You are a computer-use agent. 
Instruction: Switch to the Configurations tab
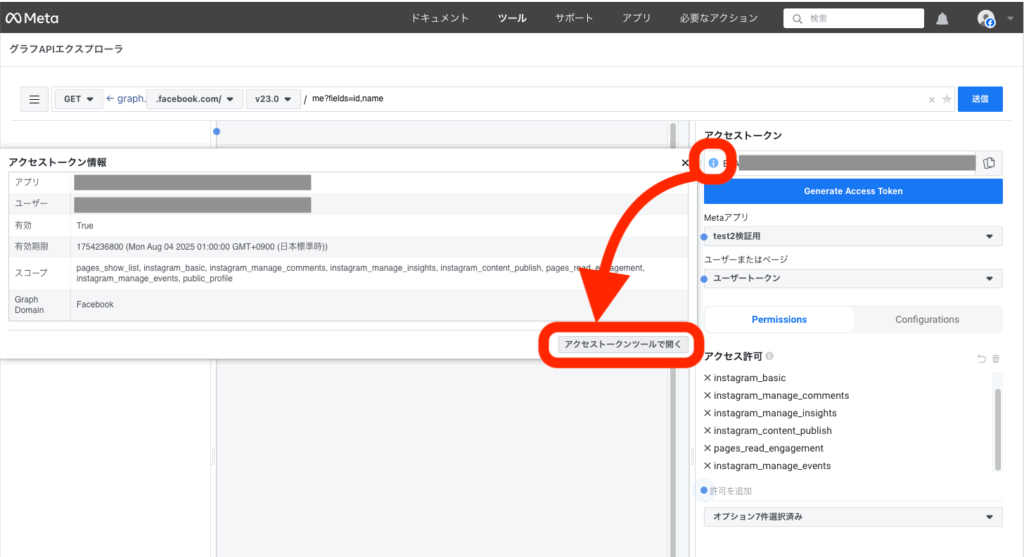click(x=927, y=319)
